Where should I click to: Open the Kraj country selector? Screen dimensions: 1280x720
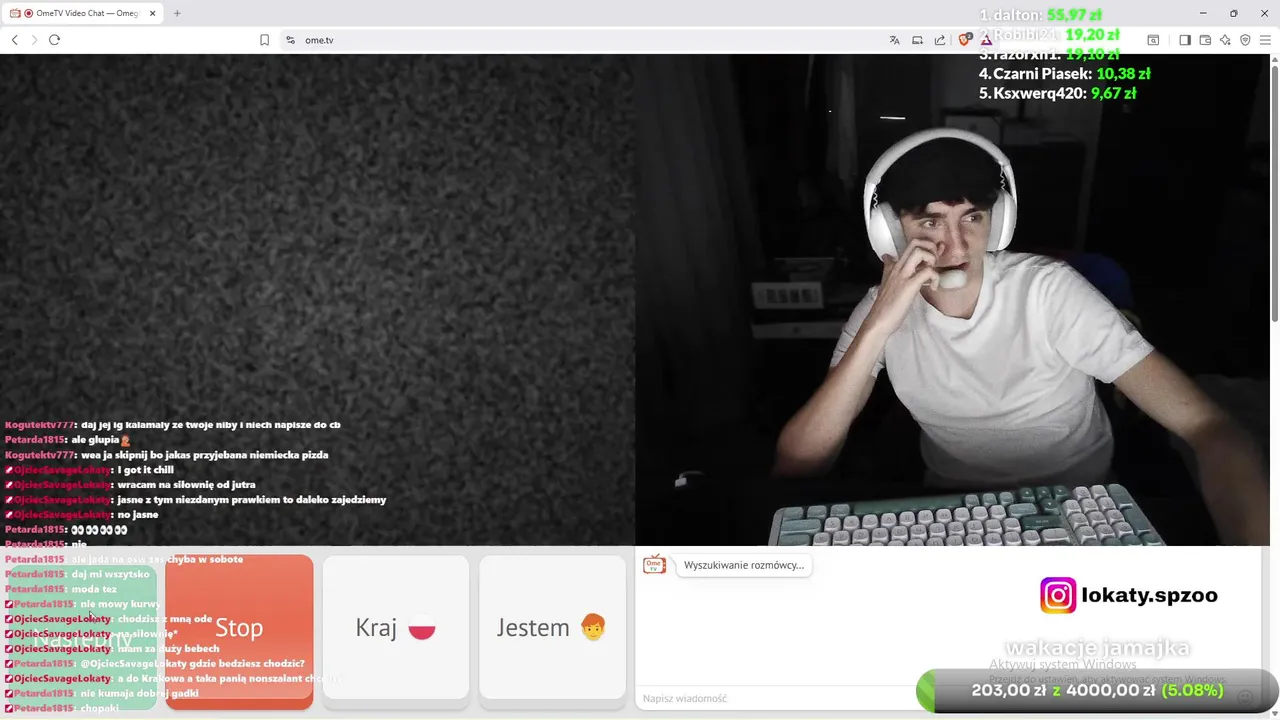(x=396, y=628)
